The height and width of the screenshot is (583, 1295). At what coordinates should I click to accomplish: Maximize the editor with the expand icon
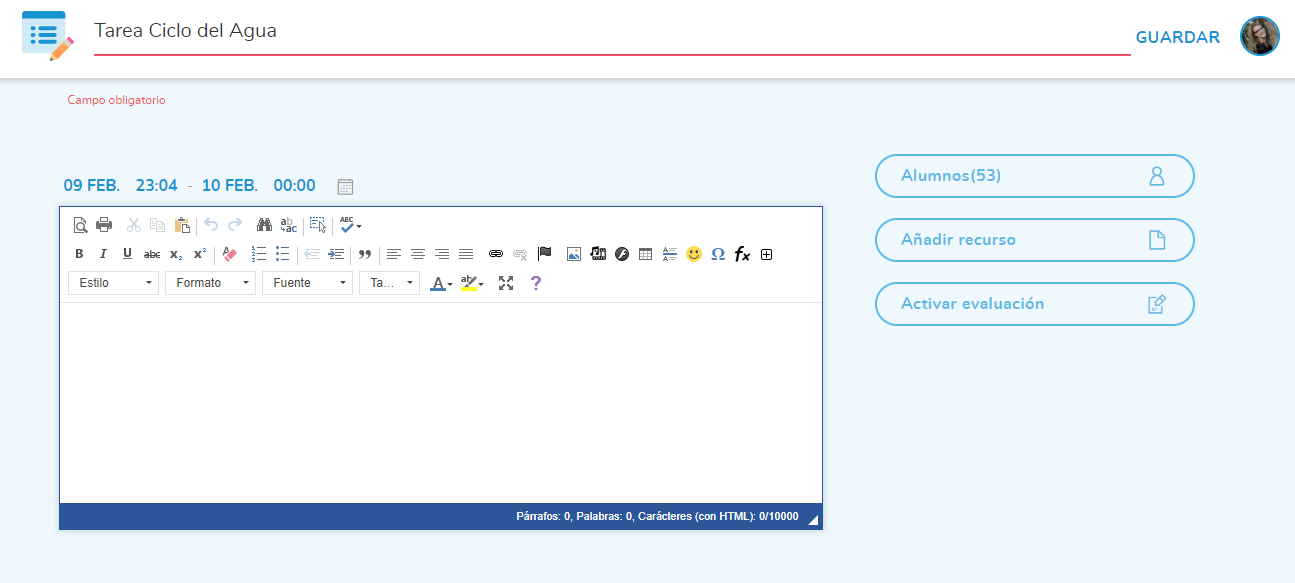point(506,283)
